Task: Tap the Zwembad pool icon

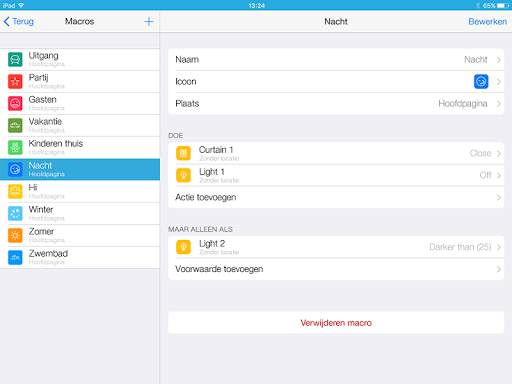Action: [x=15, y=257]
